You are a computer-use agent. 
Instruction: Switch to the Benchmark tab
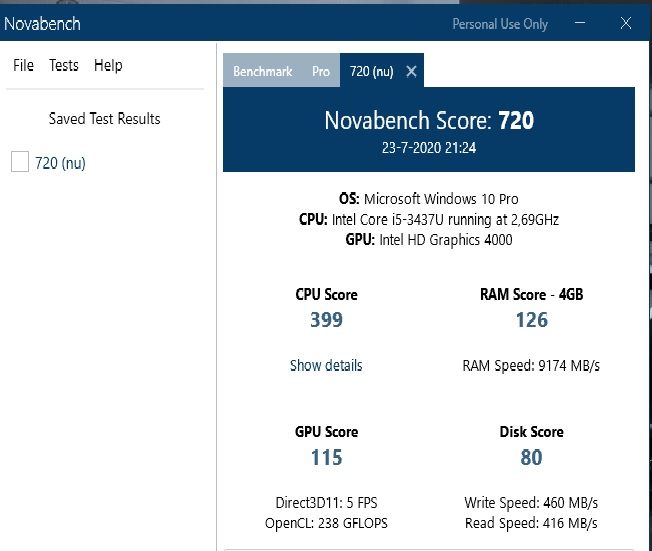tap(262, 72)
